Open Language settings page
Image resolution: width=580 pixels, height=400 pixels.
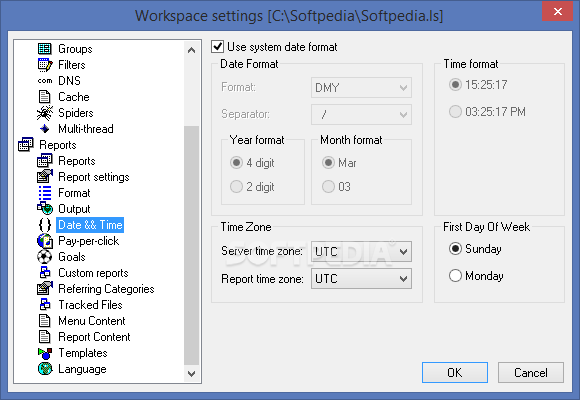click(x=82, y=369)
